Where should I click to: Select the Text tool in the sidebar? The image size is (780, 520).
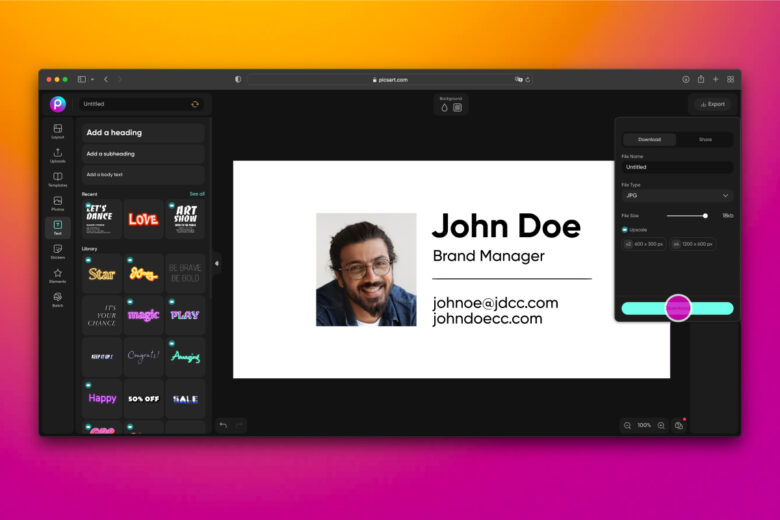pyautogui.click(x=58, y=227)
